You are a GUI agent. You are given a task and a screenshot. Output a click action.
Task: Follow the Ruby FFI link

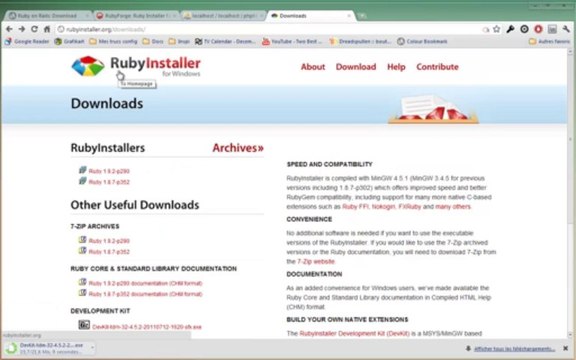[355, 206]
